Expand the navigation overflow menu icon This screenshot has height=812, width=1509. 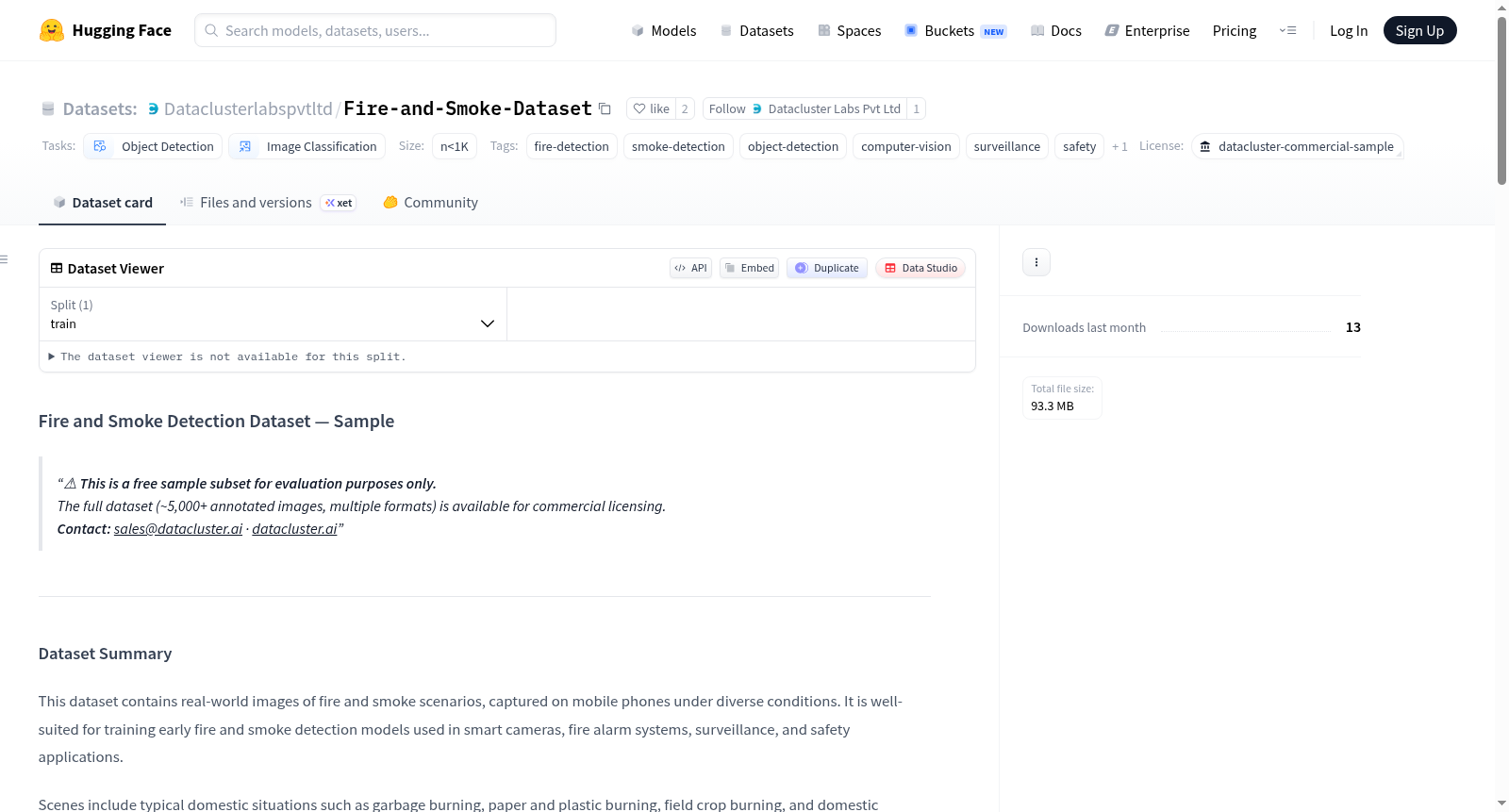click(1287, 30)
